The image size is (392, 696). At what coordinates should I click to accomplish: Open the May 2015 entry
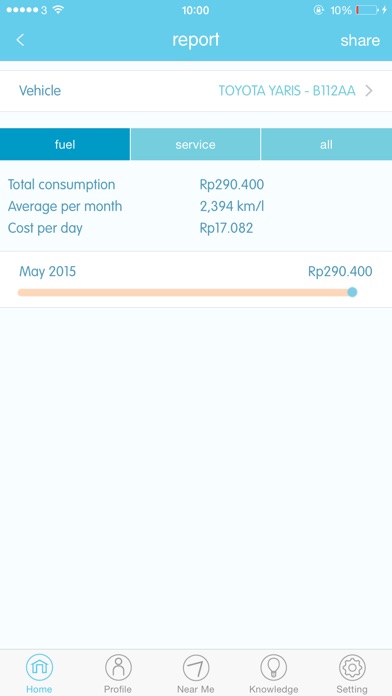[196, 280]
